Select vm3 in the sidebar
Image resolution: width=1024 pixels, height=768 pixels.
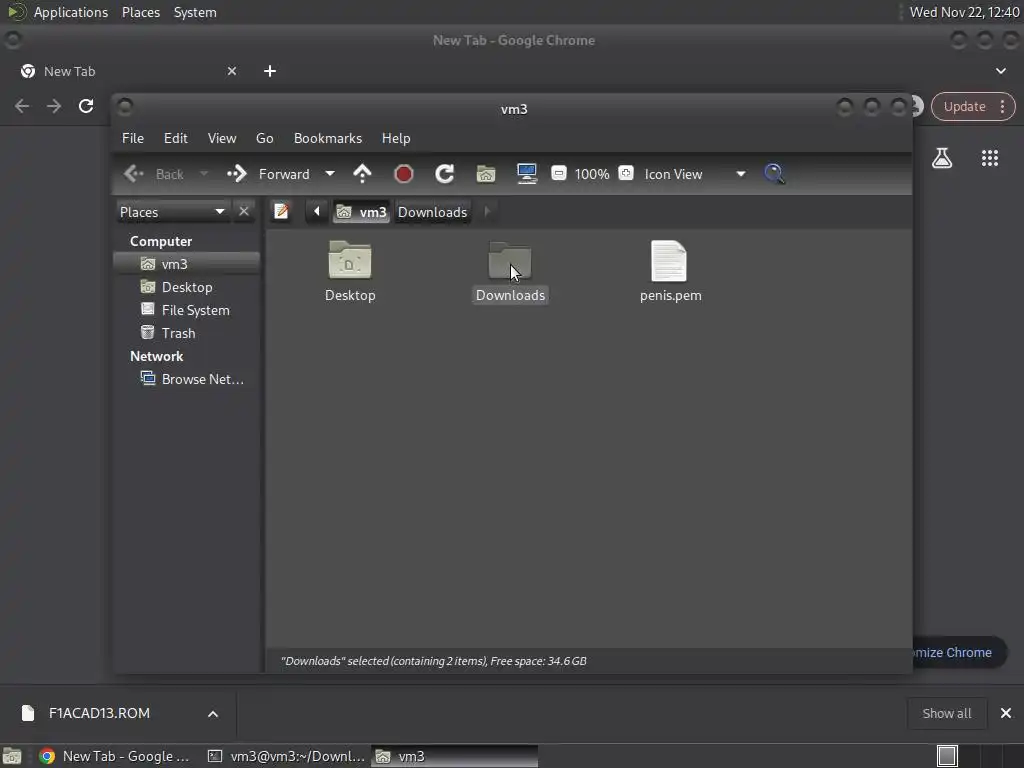(187, 264)
